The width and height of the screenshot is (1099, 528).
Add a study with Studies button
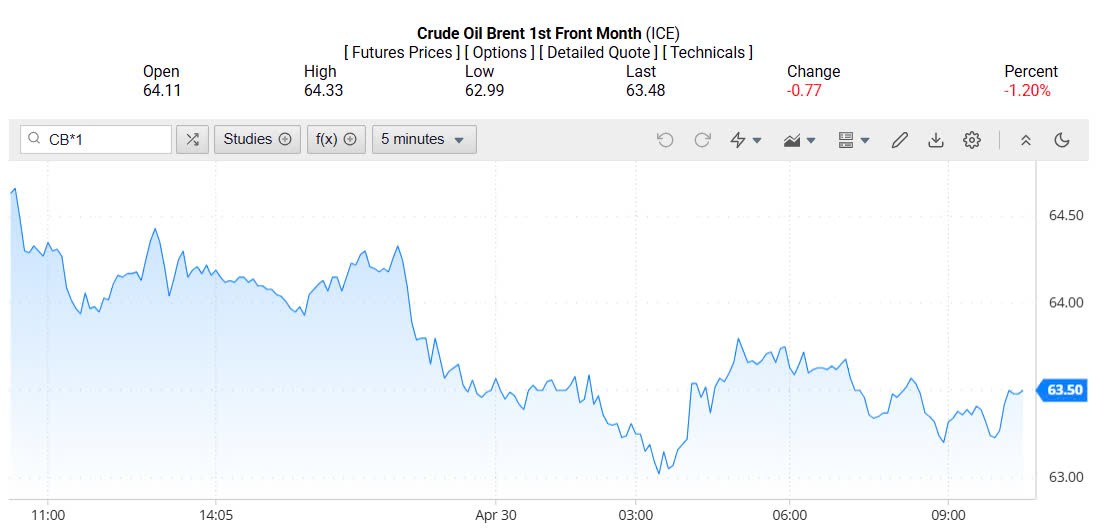point(257,140)
